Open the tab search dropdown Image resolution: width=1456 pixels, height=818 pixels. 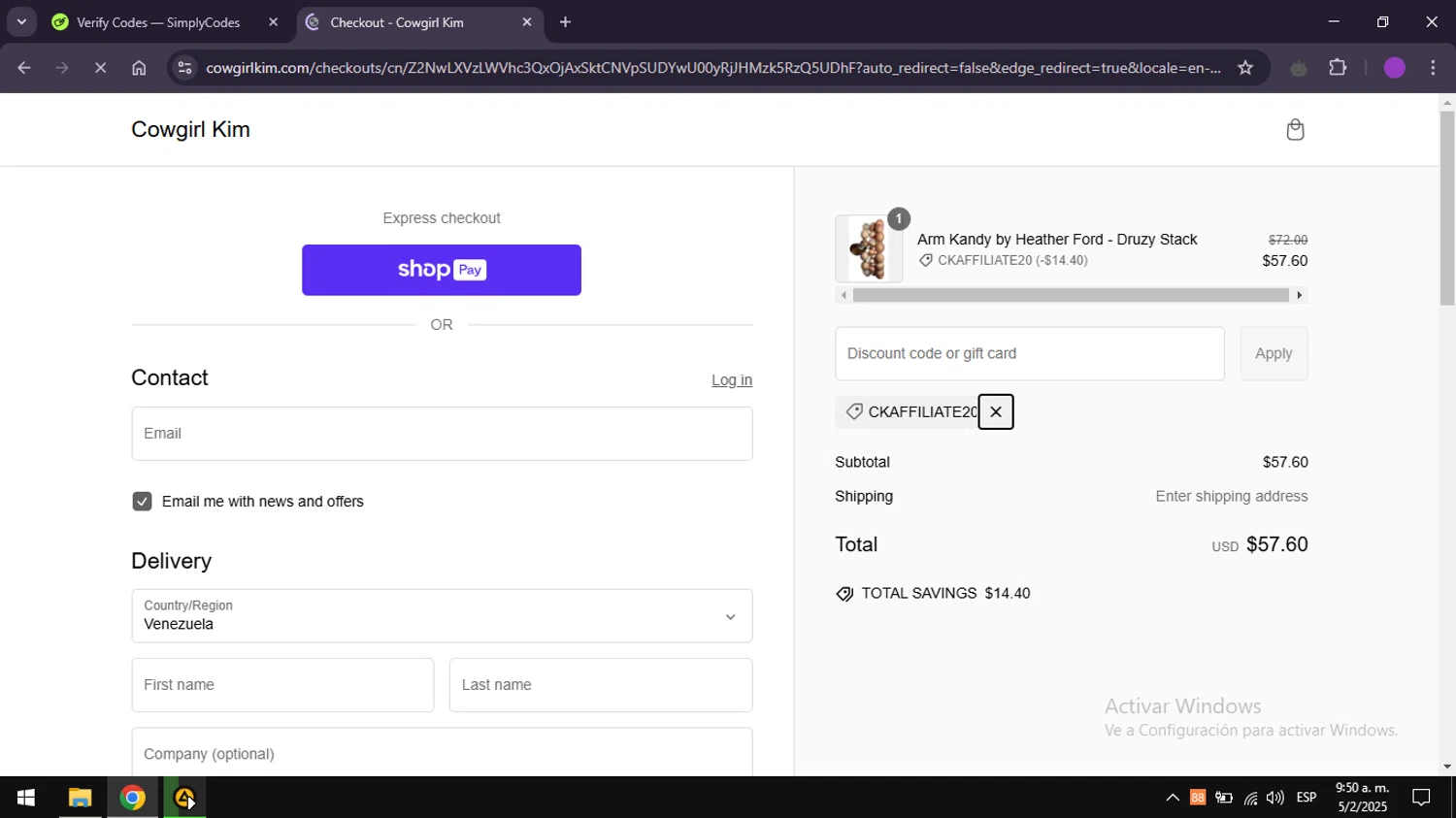pyautogui.click(x=21, y=22)
